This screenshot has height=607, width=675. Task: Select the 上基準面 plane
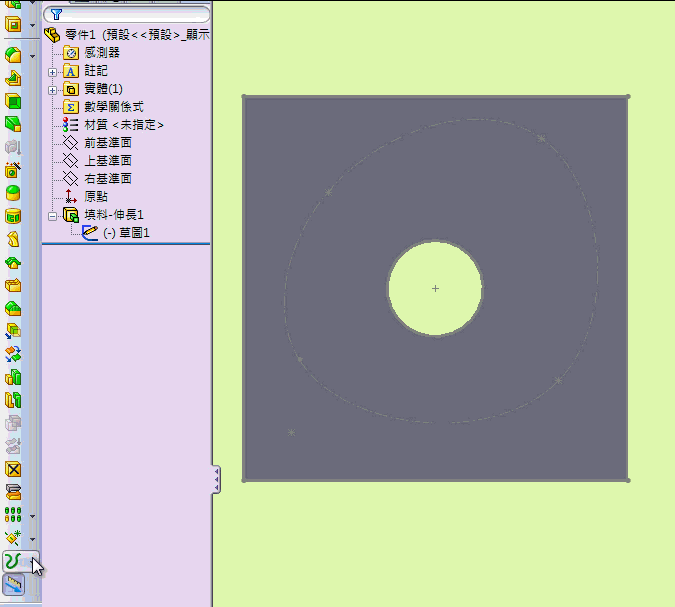(x=97, y=161)
